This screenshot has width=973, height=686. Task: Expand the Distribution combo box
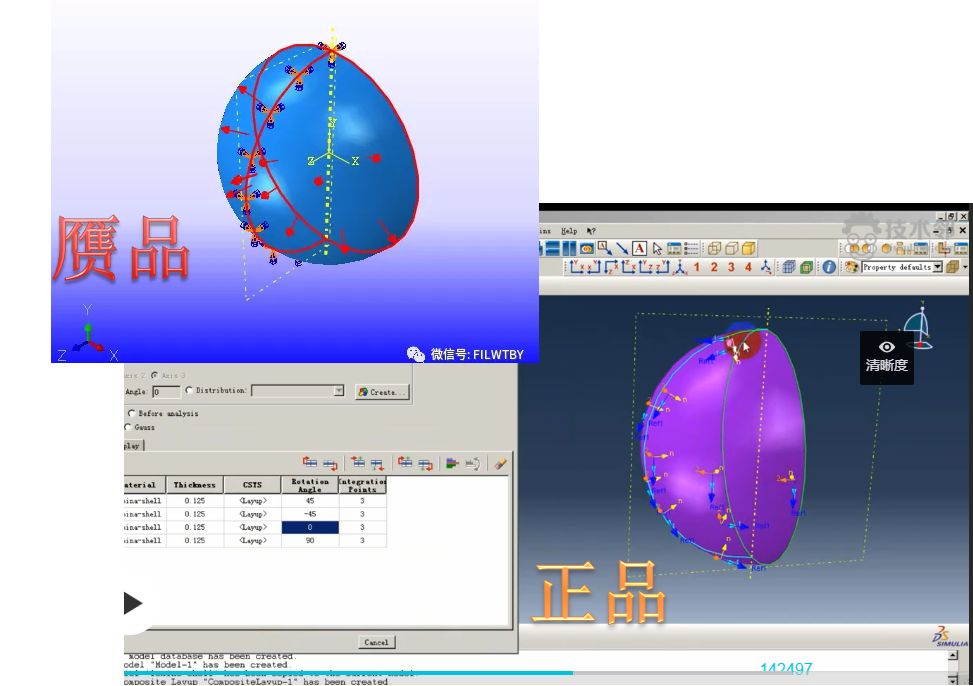338,391
